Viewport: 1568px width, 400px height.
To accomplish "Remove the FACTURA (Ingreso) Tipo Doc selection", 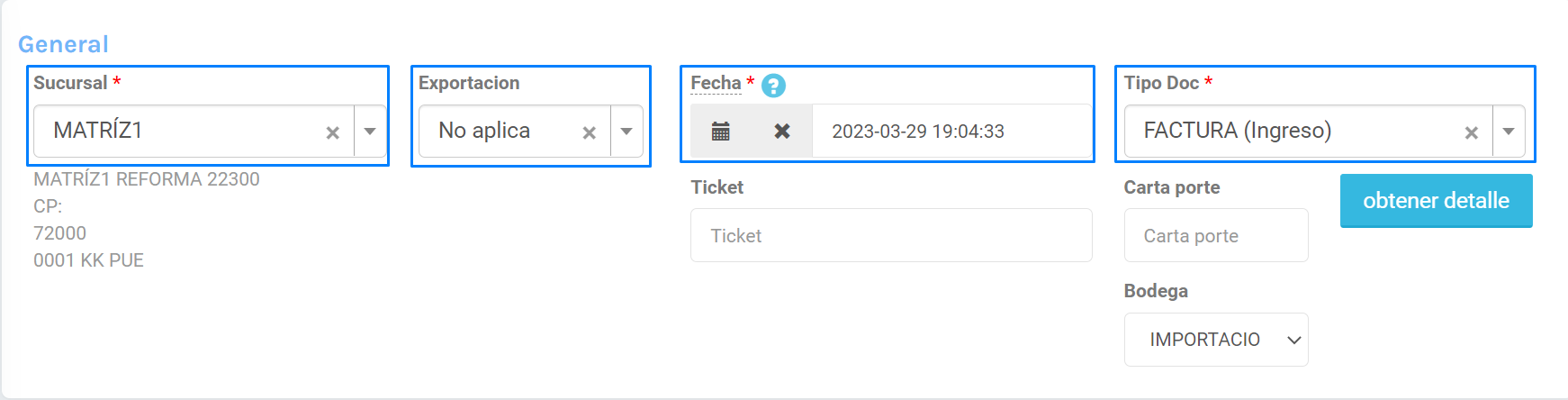I will [x=1471, y=132].
